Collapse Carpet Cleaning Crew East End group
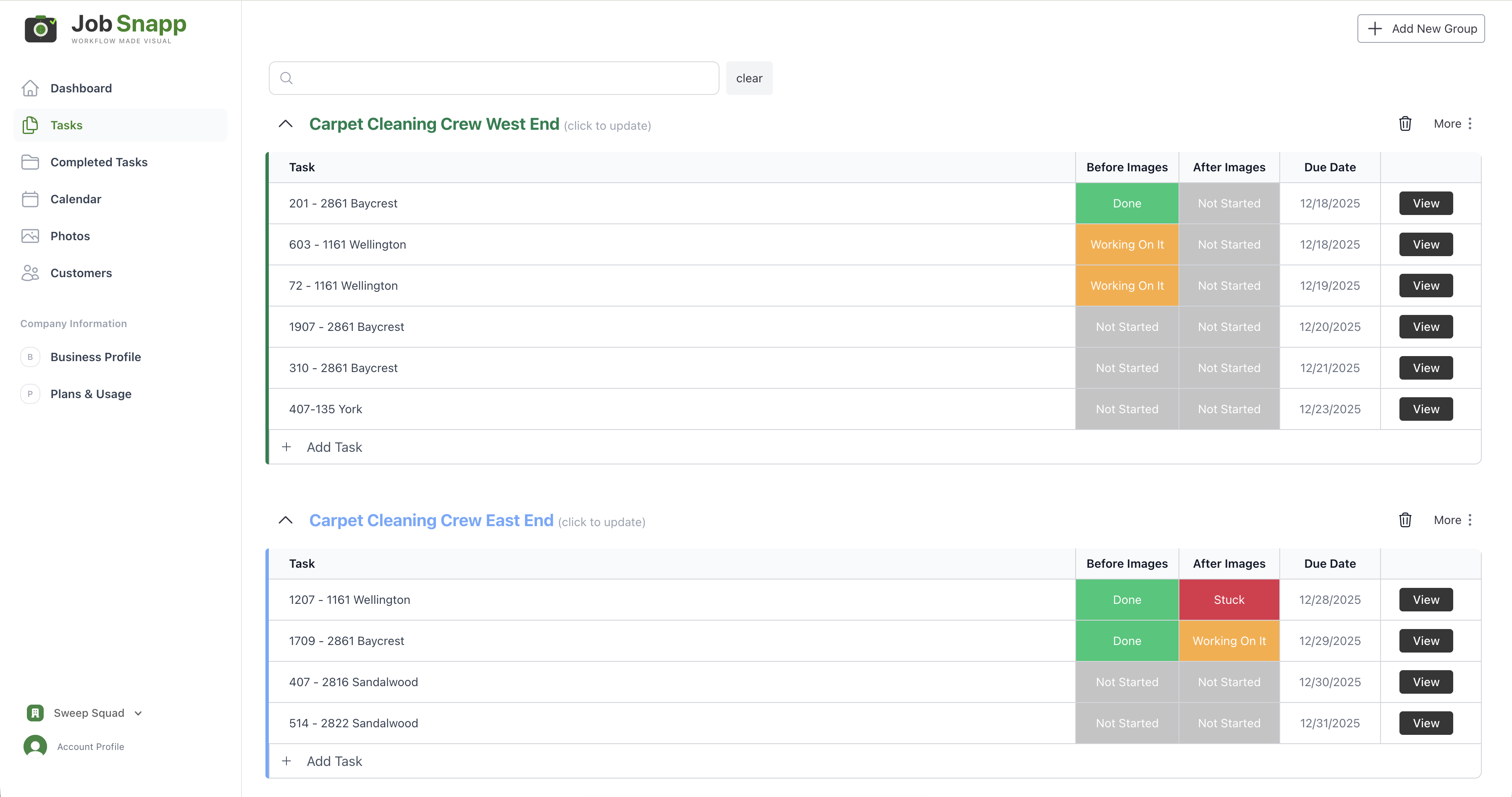This screenshot has height=797, width=1512. (285, 520)
